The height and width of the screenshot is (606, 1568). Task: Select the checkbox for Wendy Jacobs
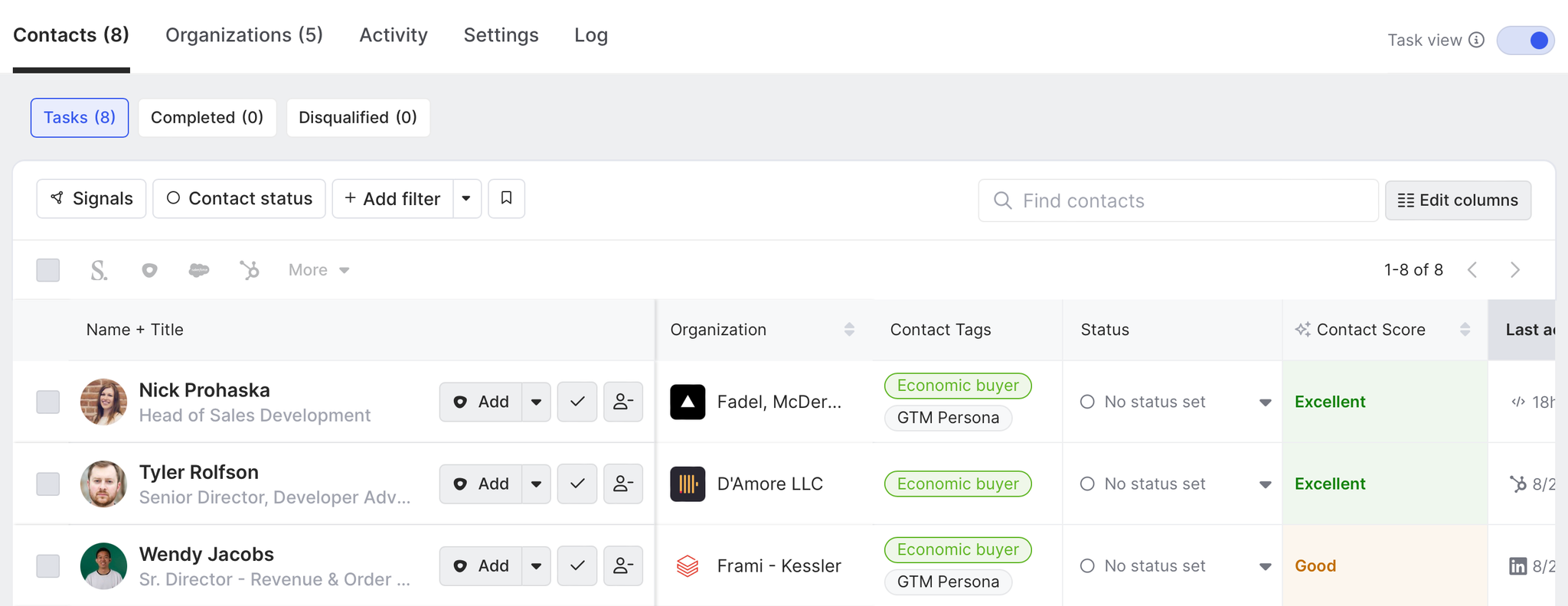48,566
